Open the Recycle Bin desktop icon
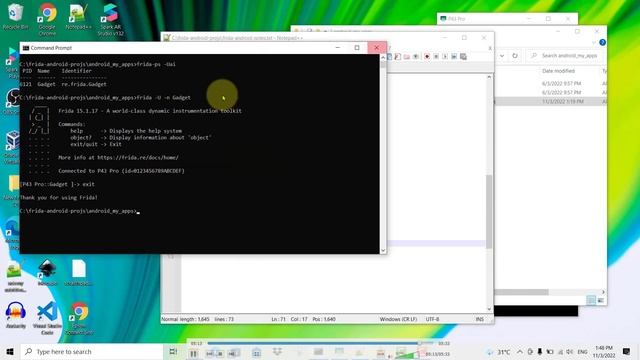Viewport: 640px width, 360px height. [x=16, y=16]
